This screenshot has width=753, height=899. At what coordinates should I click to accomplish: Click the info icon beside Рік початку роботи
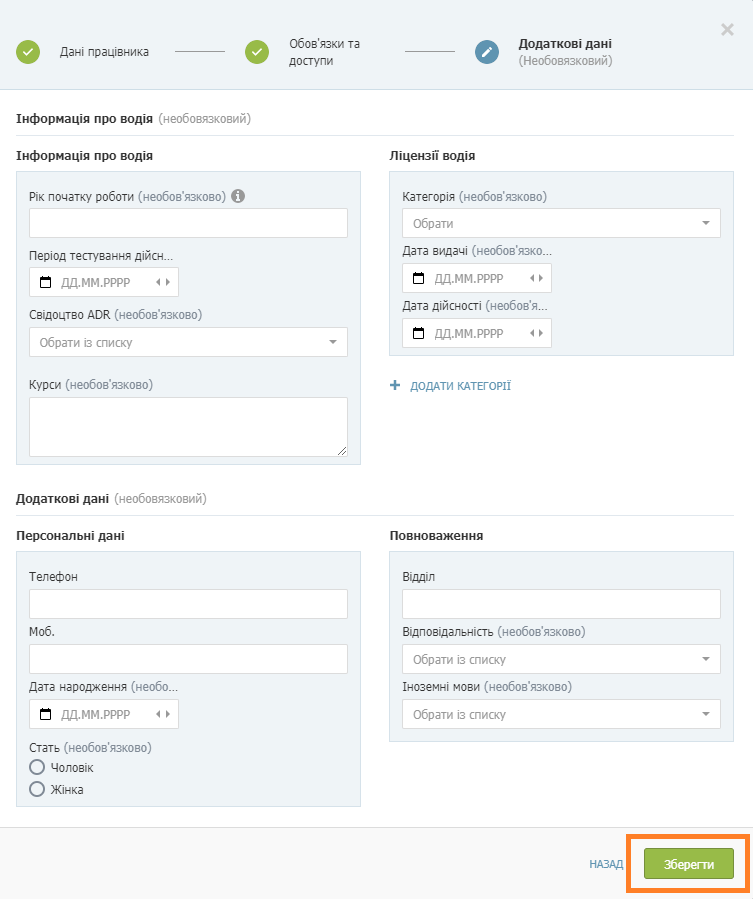238,196
